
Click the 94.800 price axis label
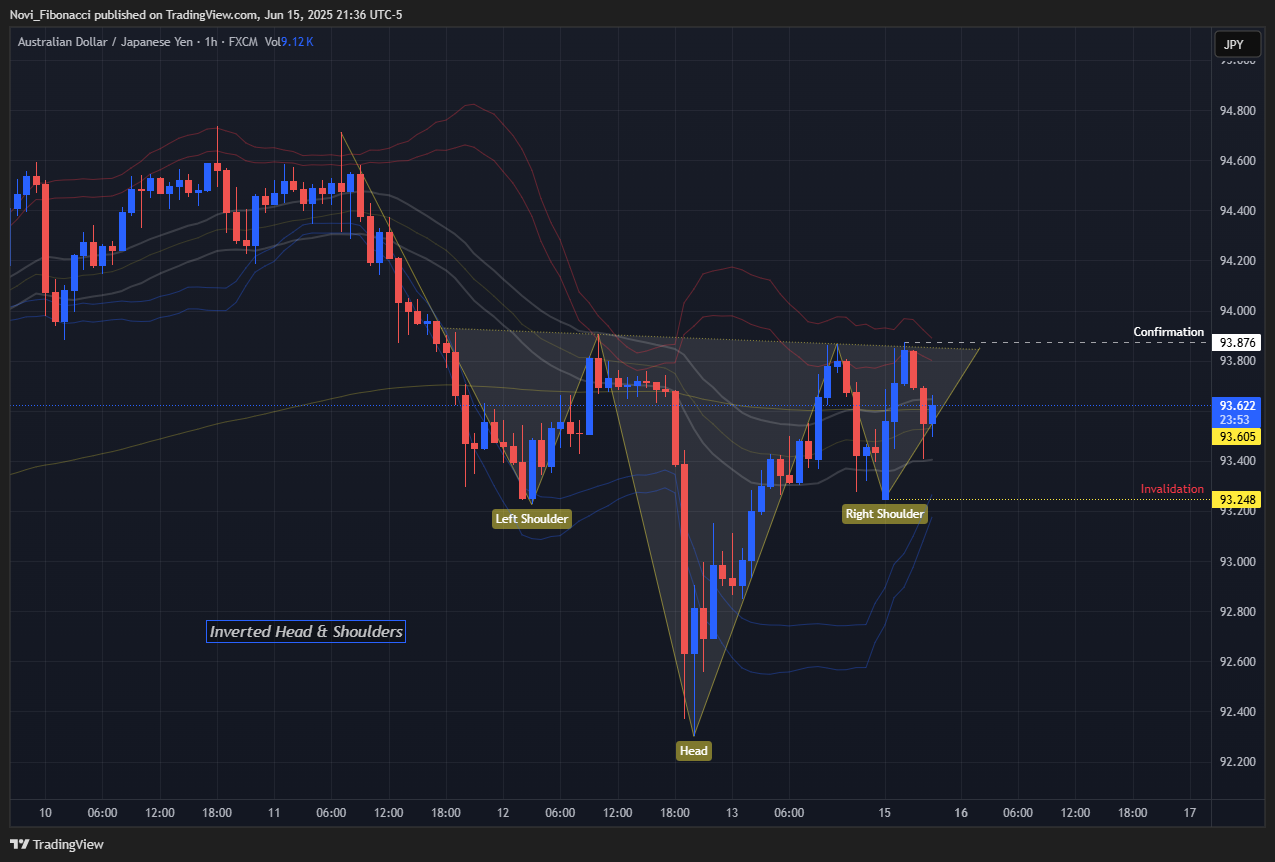point(1238,111)
